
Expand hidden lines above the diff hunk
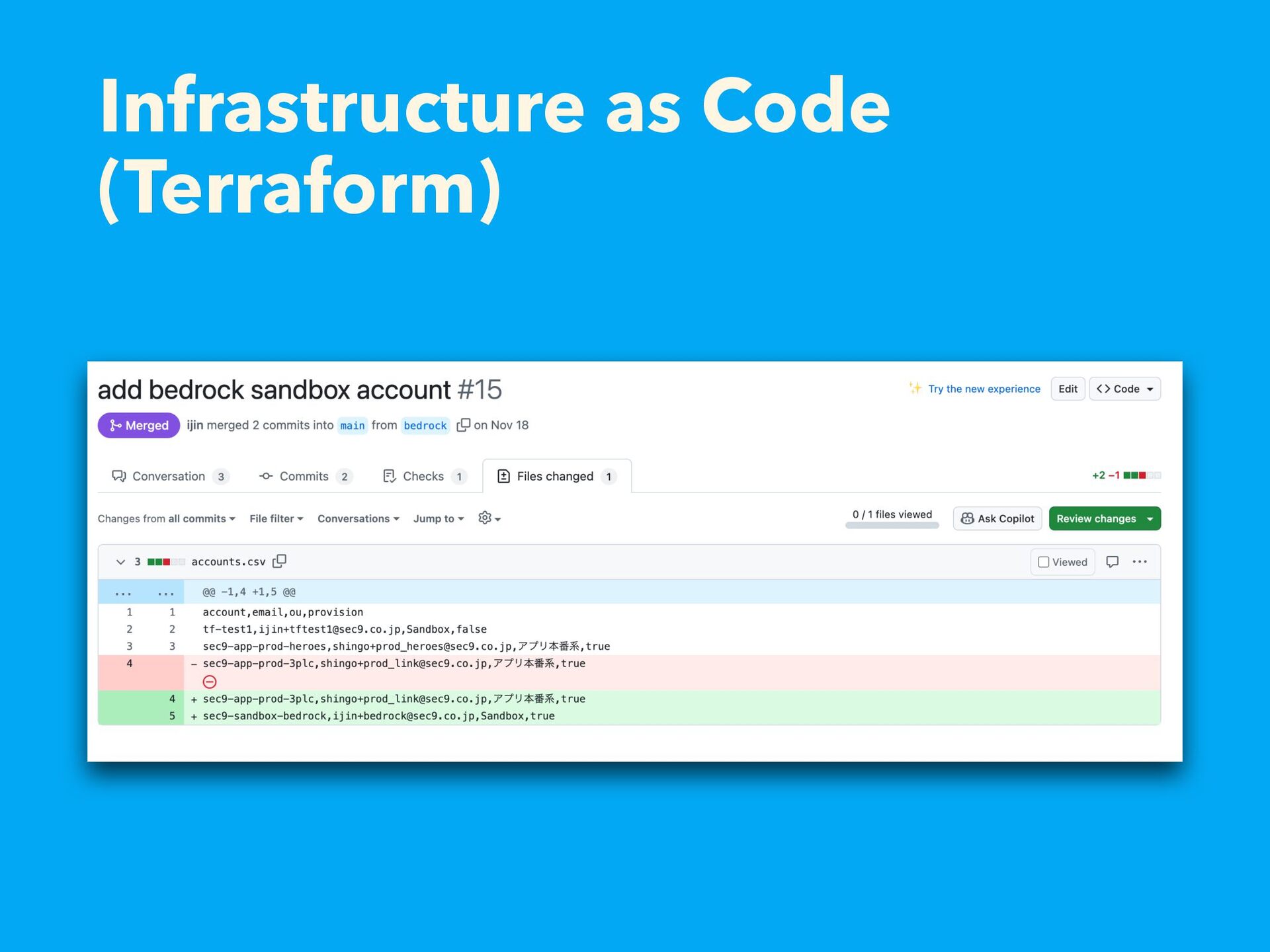point(123,592)
